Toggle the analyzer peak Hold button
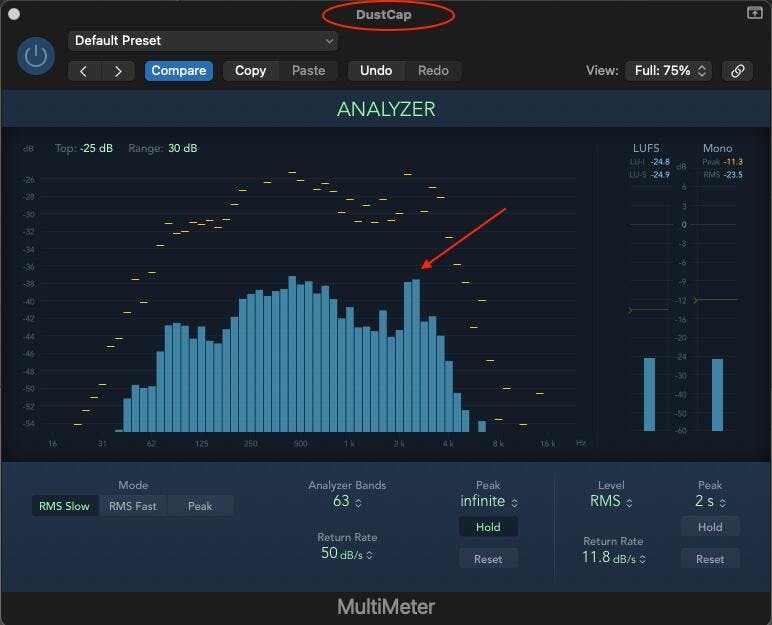The height and width of the screenshot is (625, 772). (488, 527)
